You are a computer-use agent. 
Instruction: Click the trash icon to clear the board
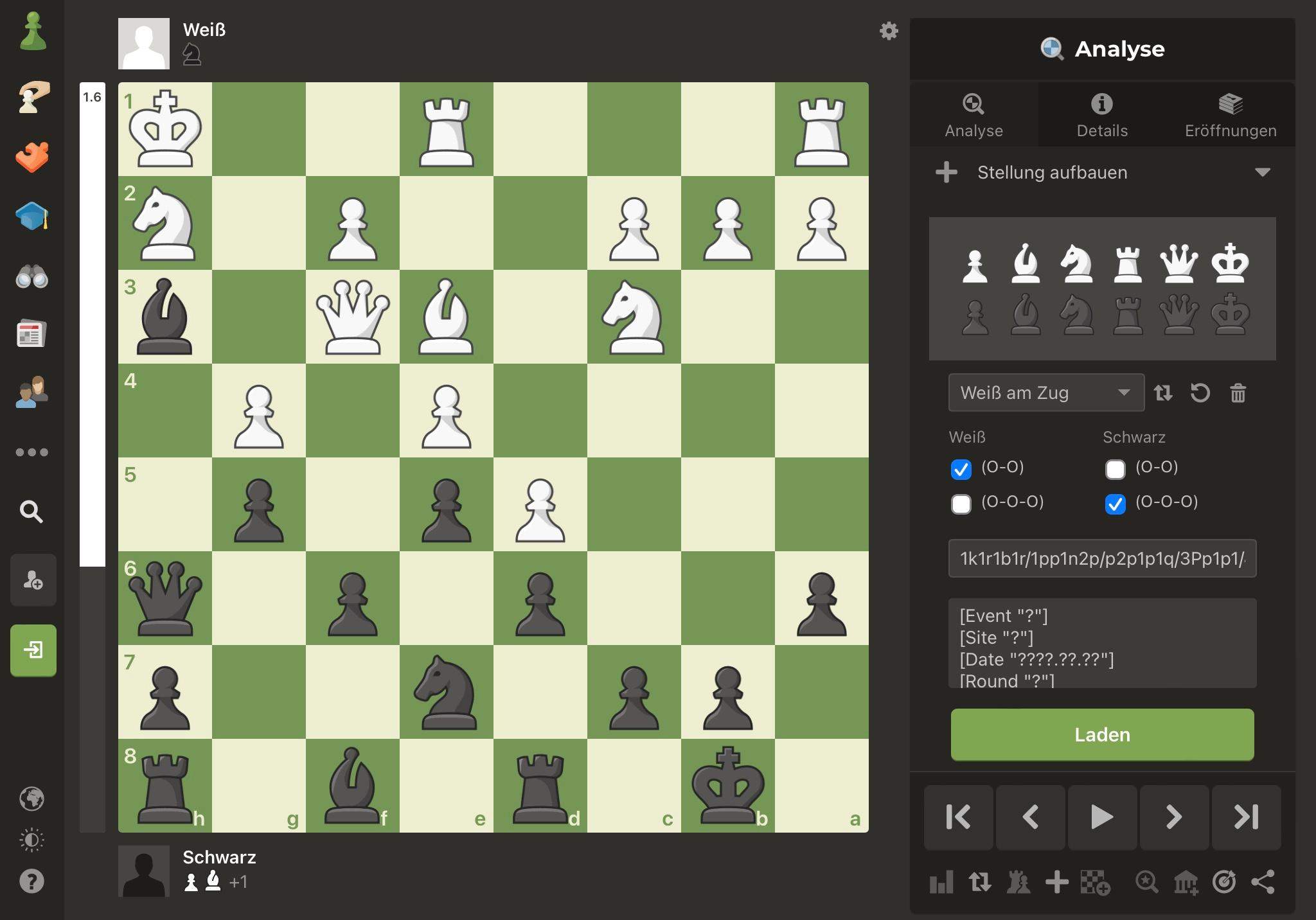(x=1237, y=393)
